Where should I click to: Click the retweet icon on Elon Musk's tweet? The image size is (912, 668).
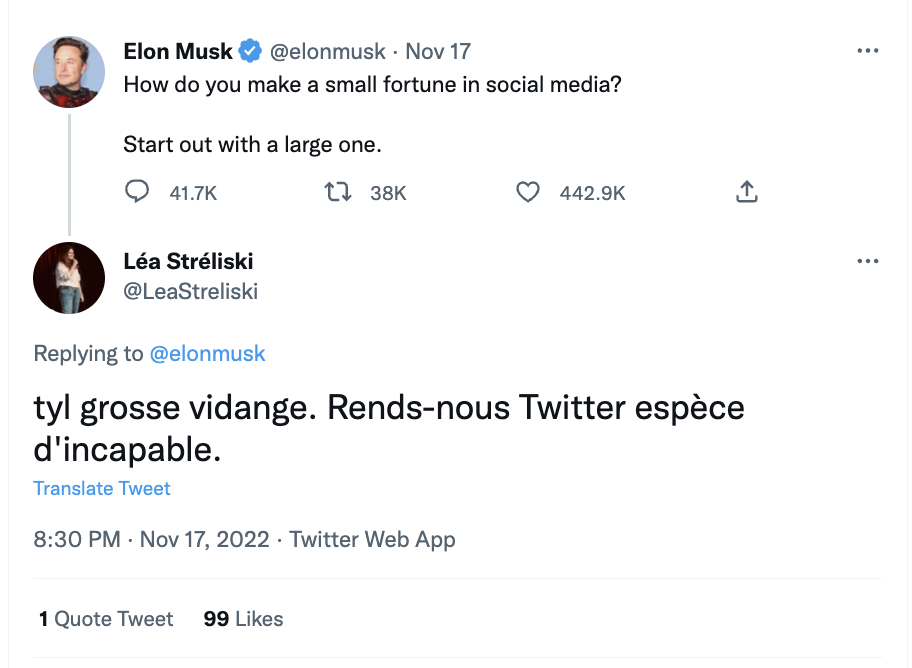tap(337, 191)
